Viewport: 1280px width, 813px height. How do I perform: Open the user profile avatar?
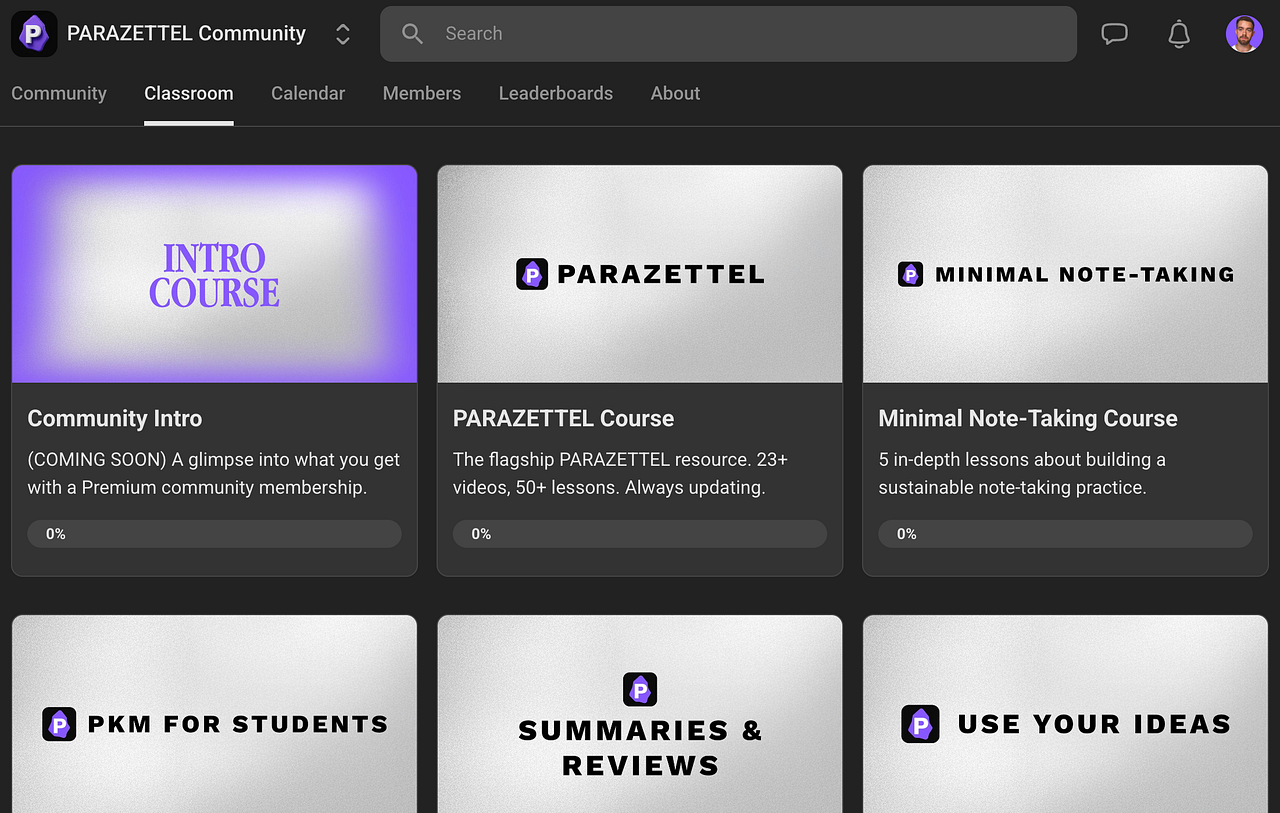(1244, 34)
